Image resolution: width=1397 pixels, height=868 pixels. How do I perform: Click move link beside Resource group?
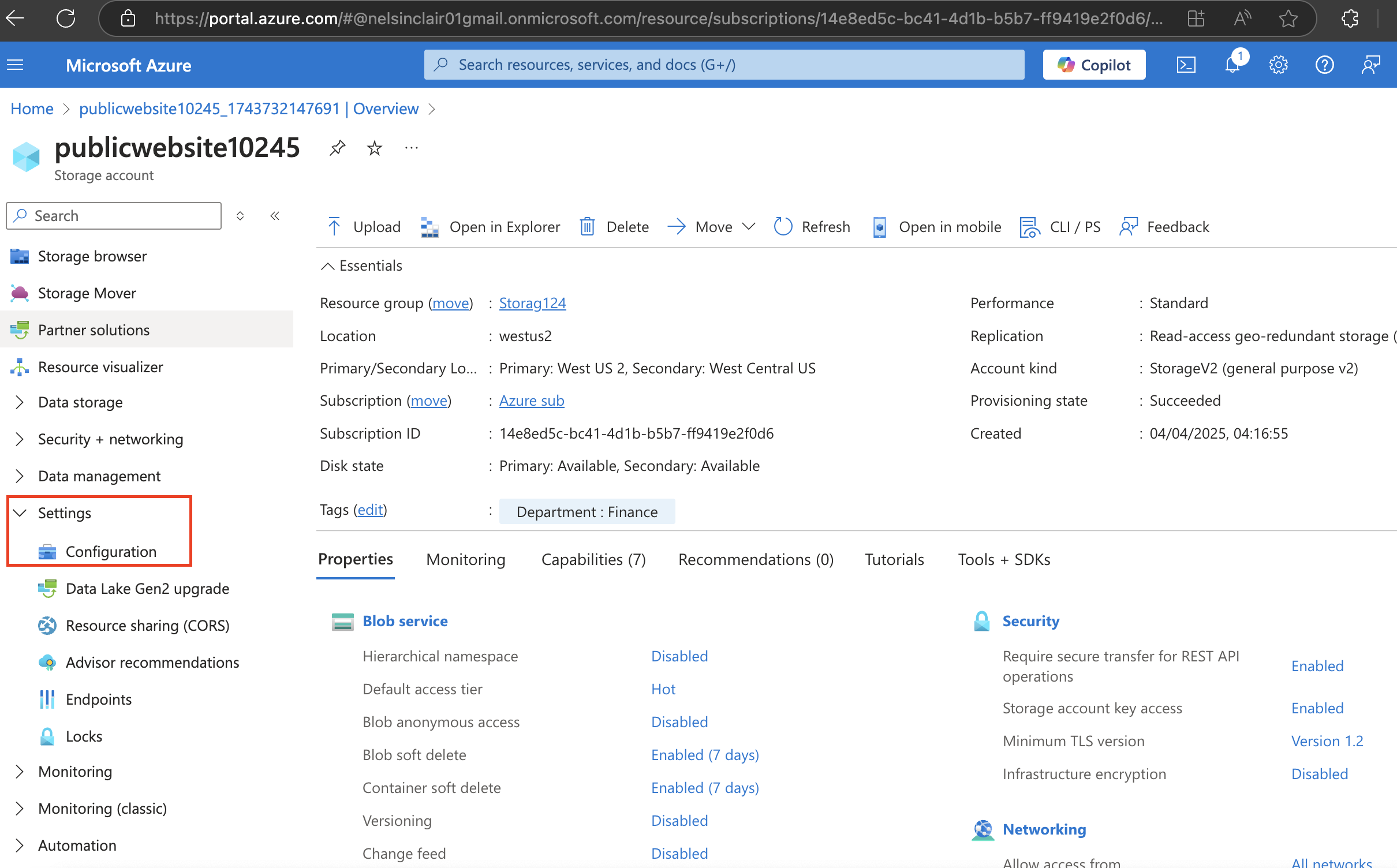pyautogui.click(x=451, y=303)
